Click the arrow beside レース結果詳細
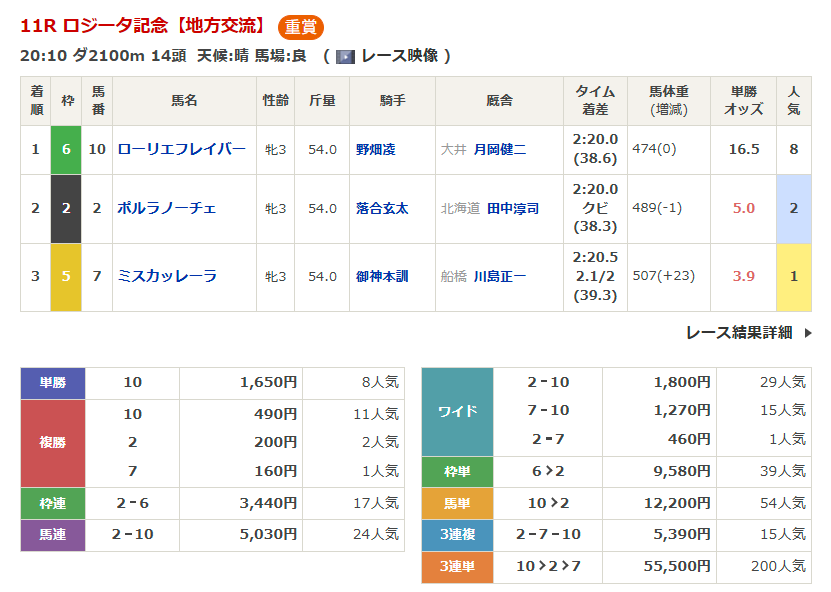This screenshot has height=592, width=831. tap(808, 332)
